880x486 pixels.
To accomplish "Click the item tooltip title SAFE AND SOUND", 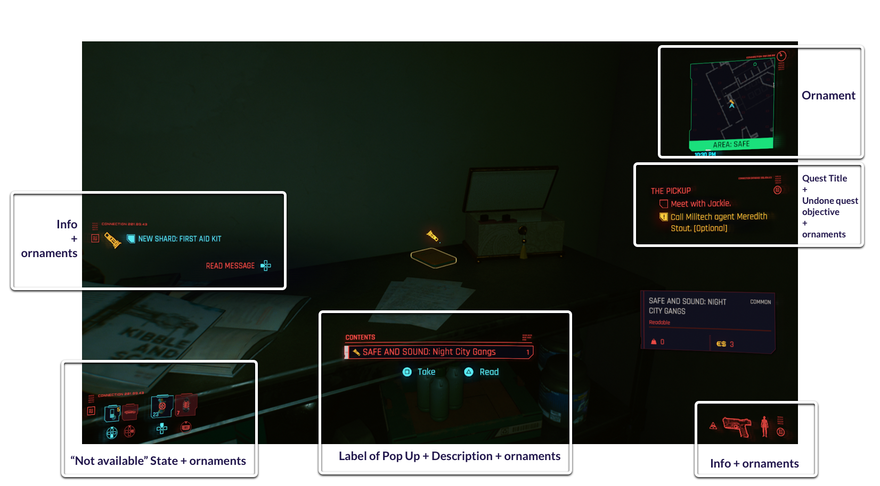I will tap(688, 306).
